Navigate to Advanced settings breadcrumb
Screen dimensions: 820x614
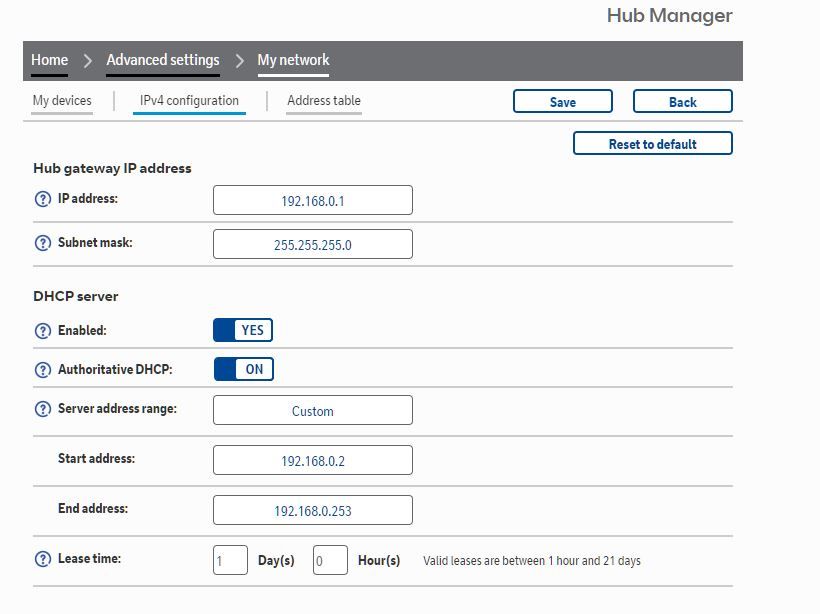pos(162,60)
